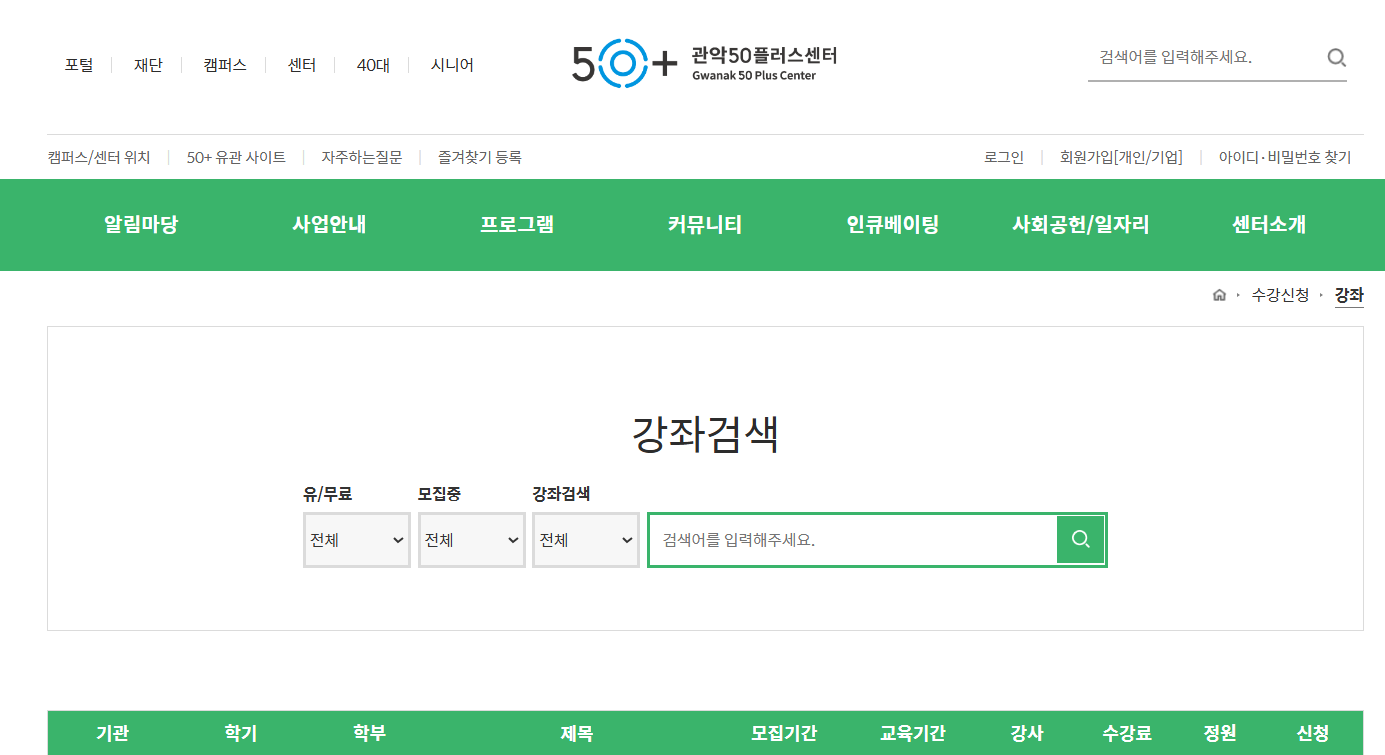Expand the 모집중 dropdown

click(x=472, y=540)
